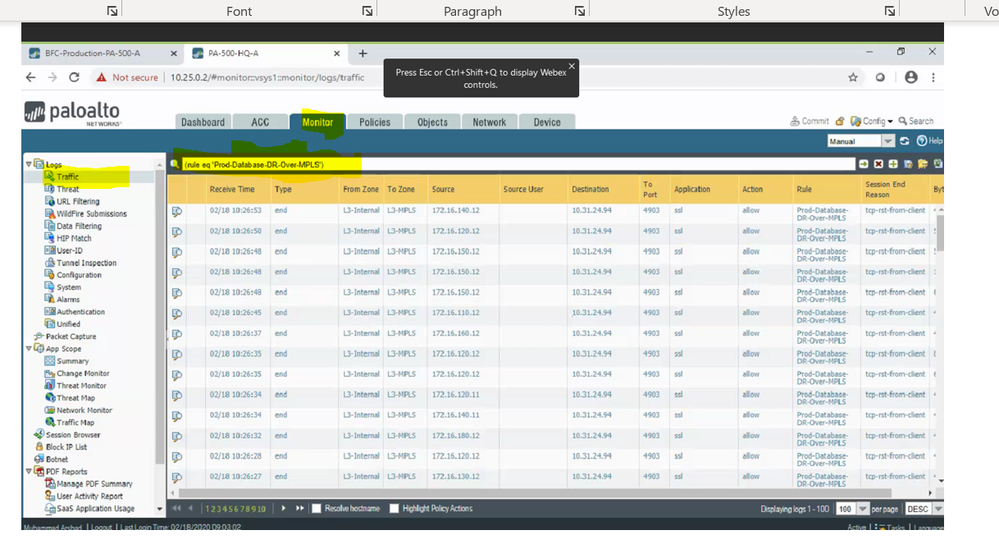
Task: Switch to the Dashboard tab
Action: click(203, 122)
